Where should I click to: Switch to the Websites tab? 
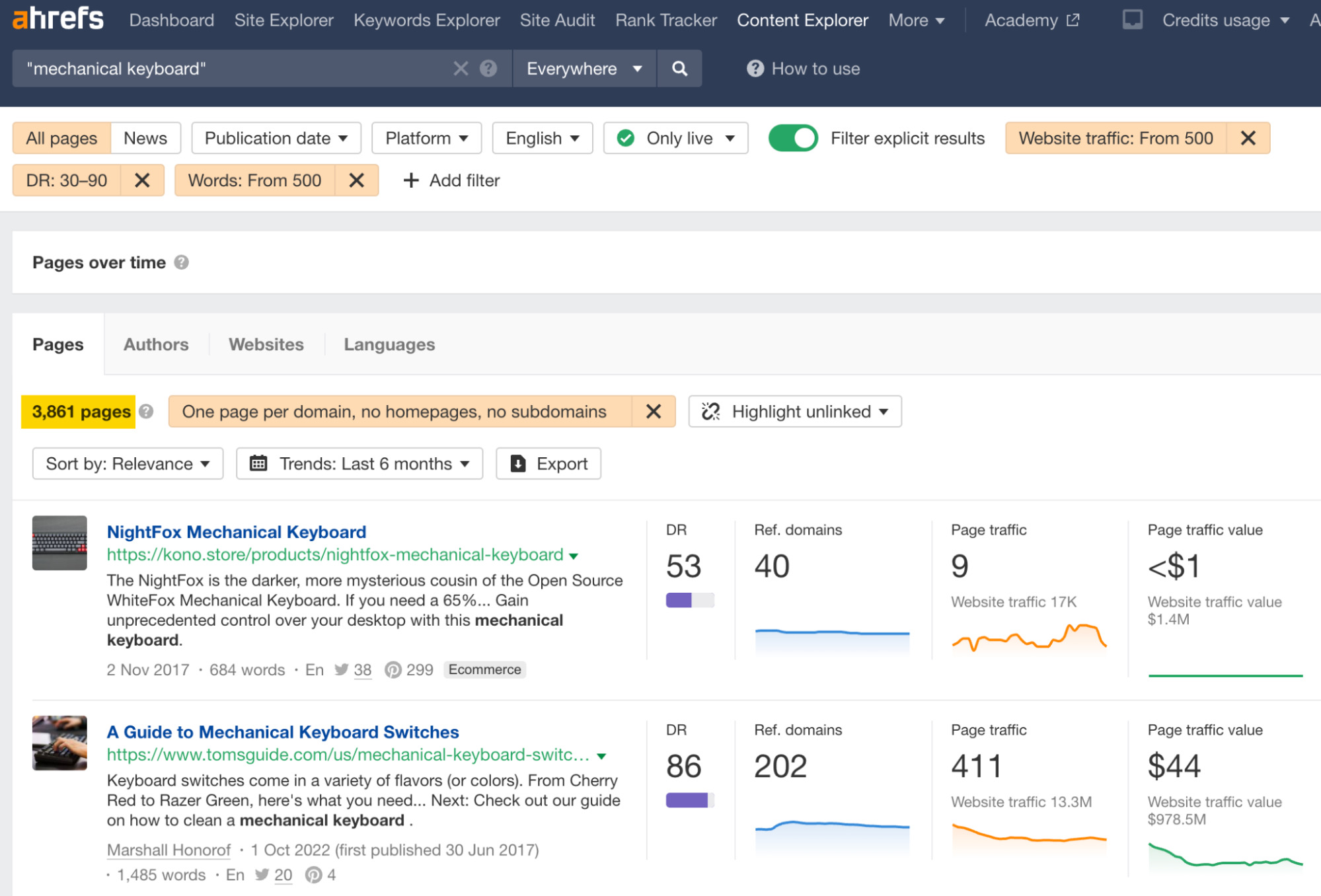(266, 344)
